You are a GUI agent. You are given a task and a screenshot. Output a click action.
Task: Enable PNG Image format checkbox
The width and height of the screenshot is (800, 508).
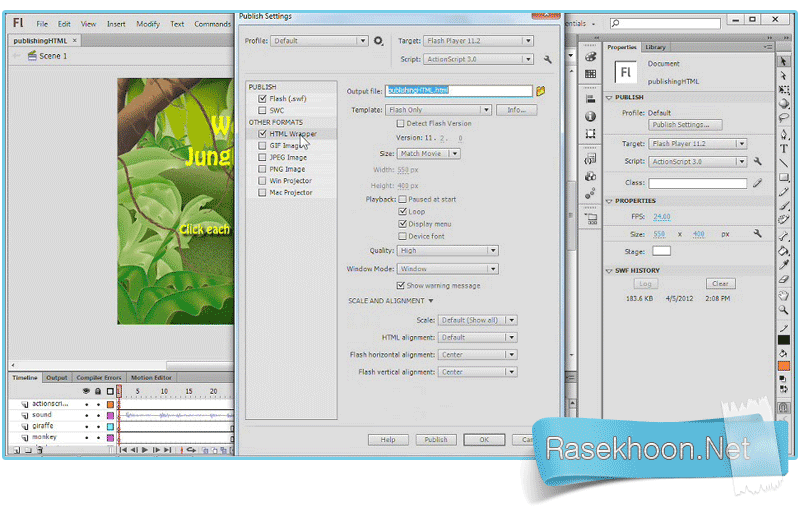[262, 169]
